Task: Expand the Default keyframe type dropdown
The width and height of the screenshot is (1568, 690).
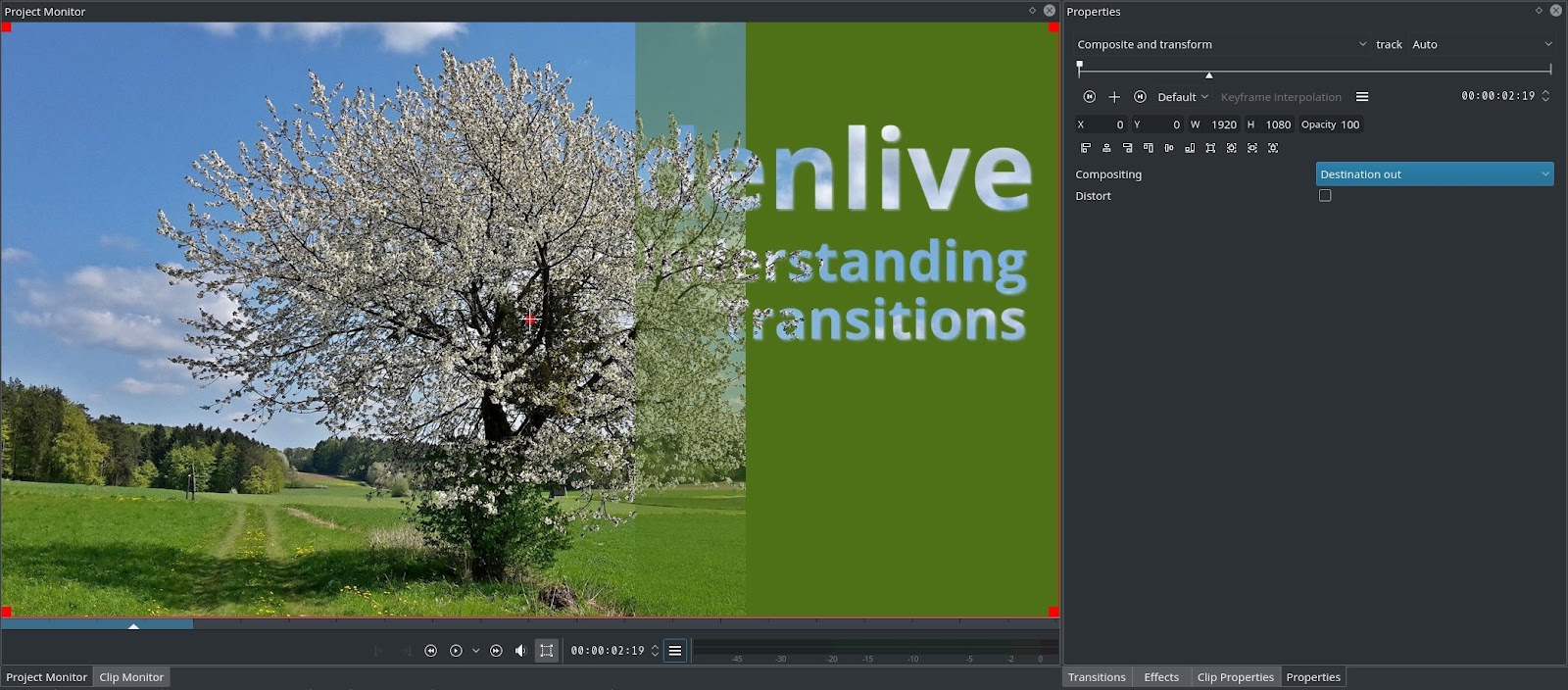Action: [x=1183, y=97]
